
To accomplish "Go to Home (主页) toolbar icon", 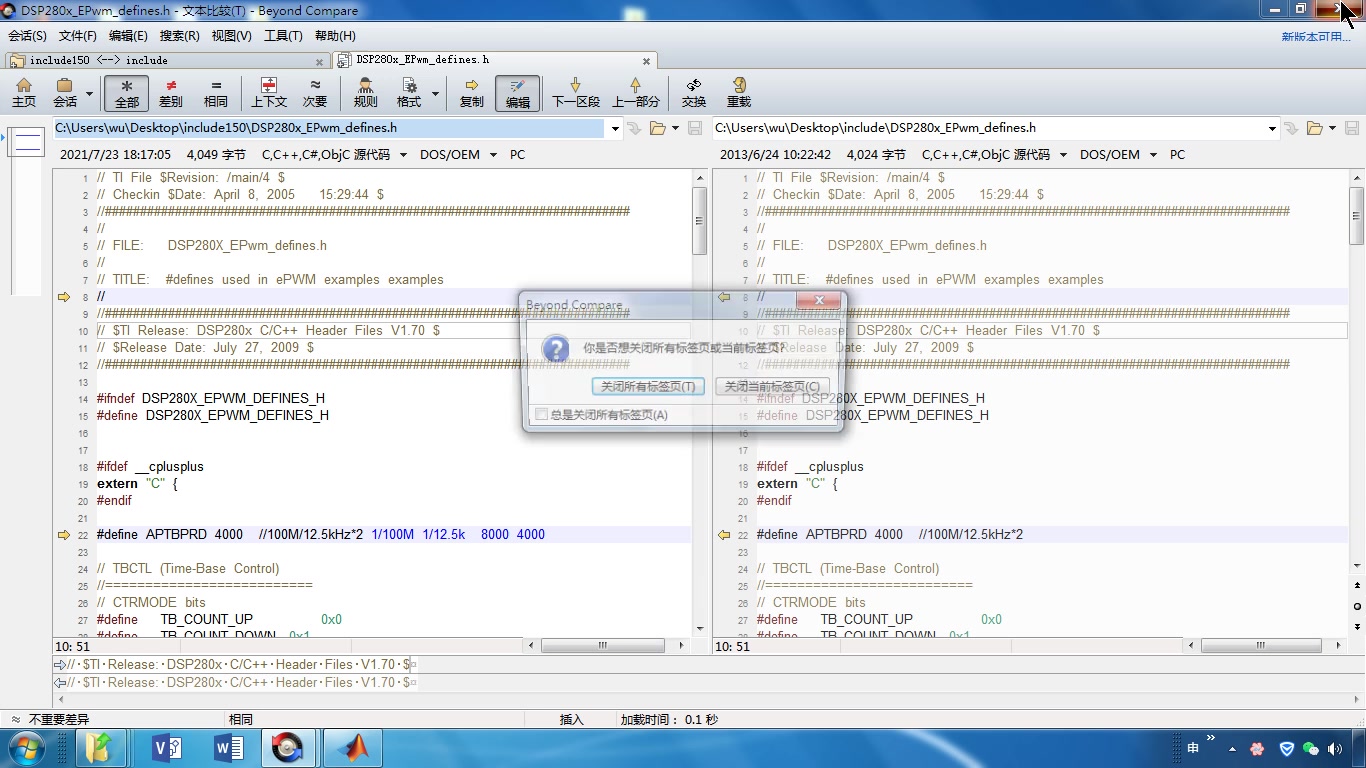I will tap(24, 93).
